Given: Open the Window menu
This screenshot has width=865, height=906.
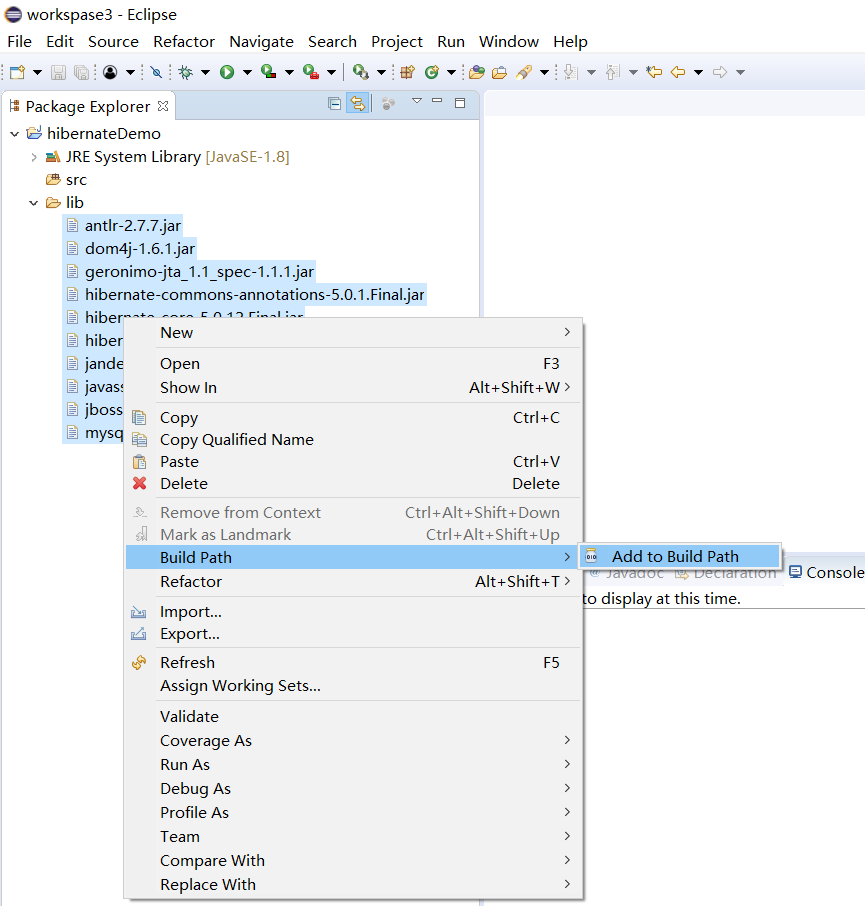Looking at the screenshot, I should tap(508, 42).
